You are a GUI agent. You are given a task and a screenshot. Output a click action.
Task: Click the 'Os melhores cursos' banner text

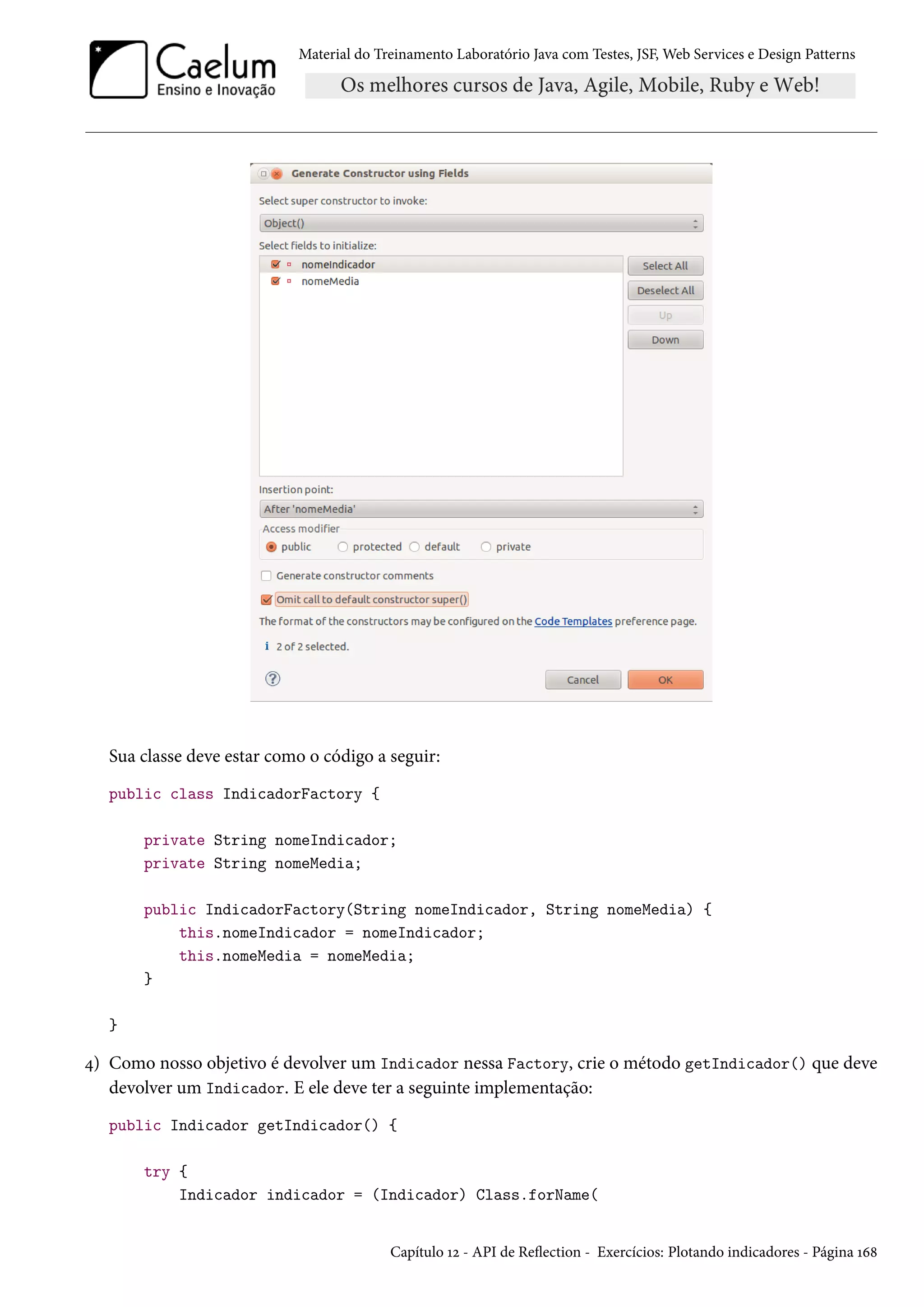coord(580,85)
